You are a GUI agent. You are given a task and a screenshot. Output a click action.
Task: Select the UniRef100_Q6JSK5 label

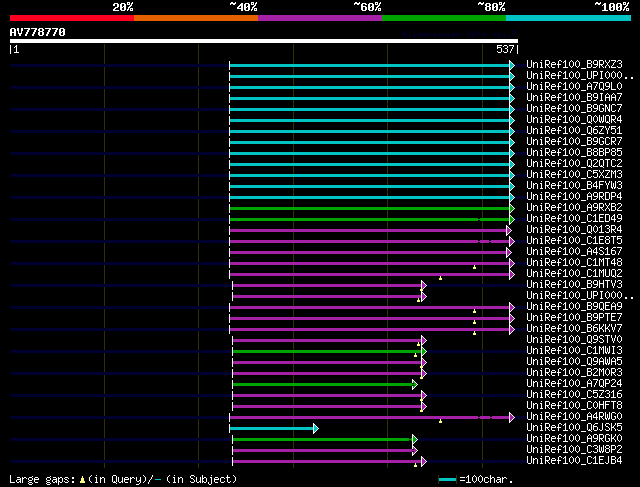click(x=574, y=428)
